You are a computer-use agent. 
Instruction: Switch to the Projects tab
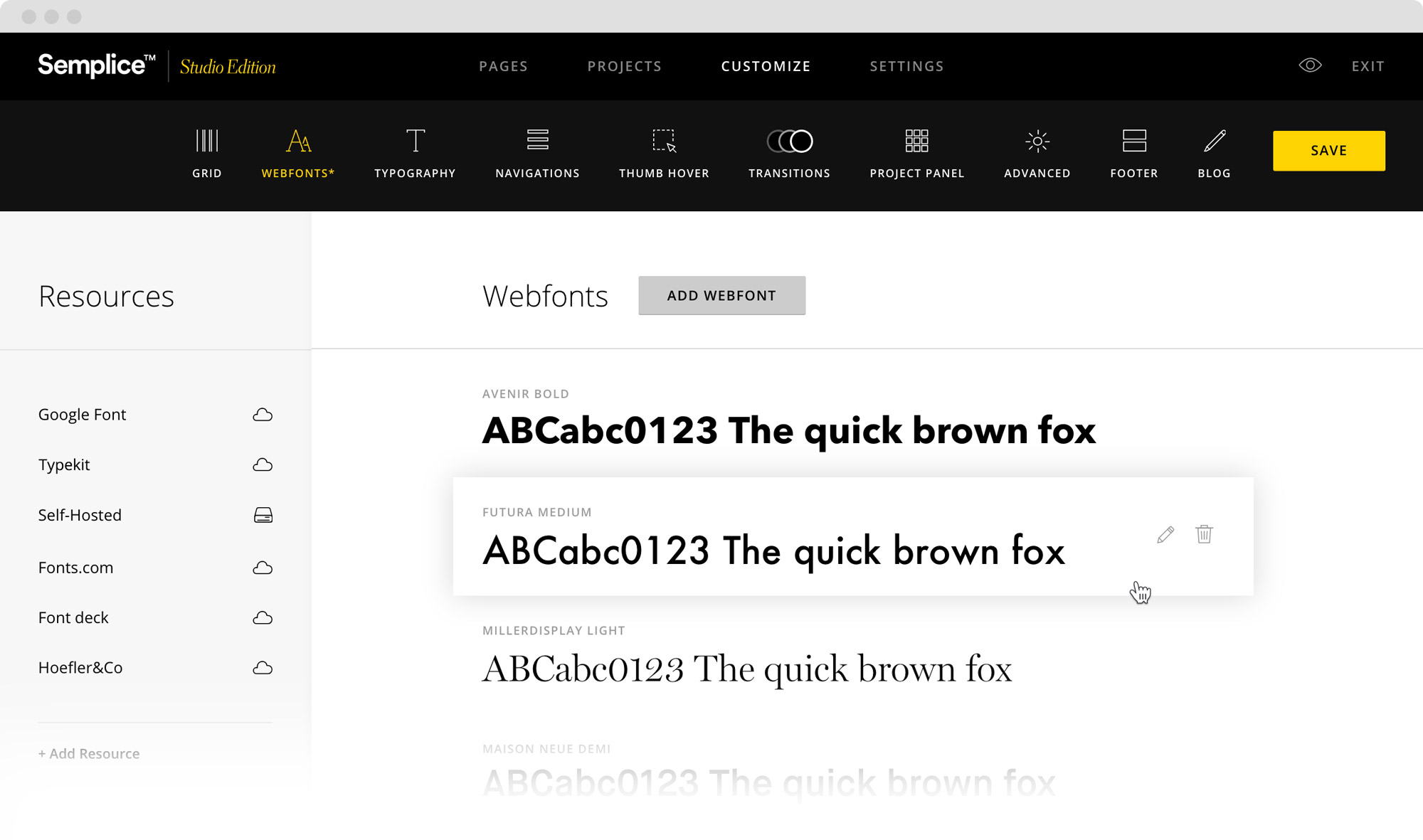pos(625,66)
